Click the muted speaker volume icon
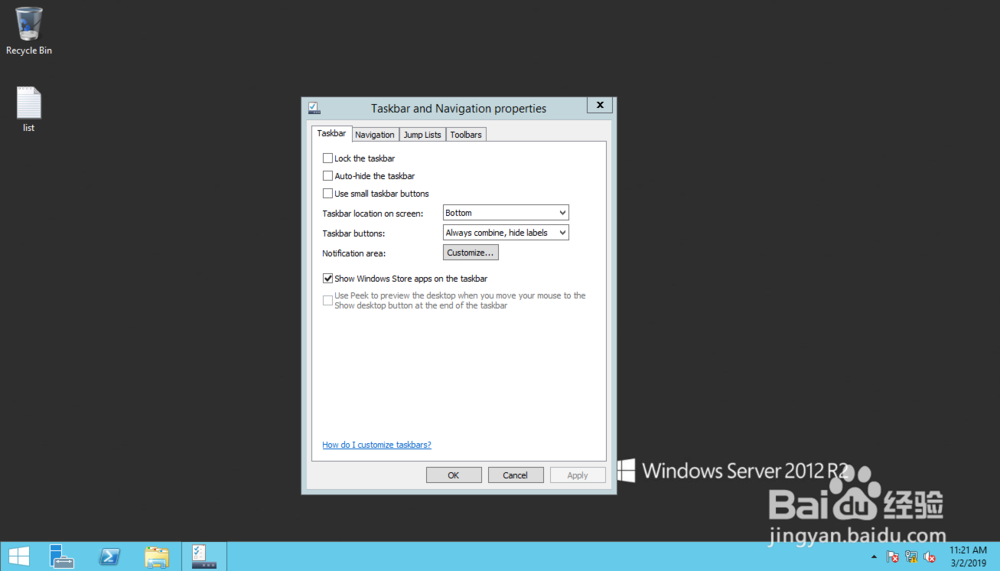Screen dimensions: 1000x571 [929, 557]
